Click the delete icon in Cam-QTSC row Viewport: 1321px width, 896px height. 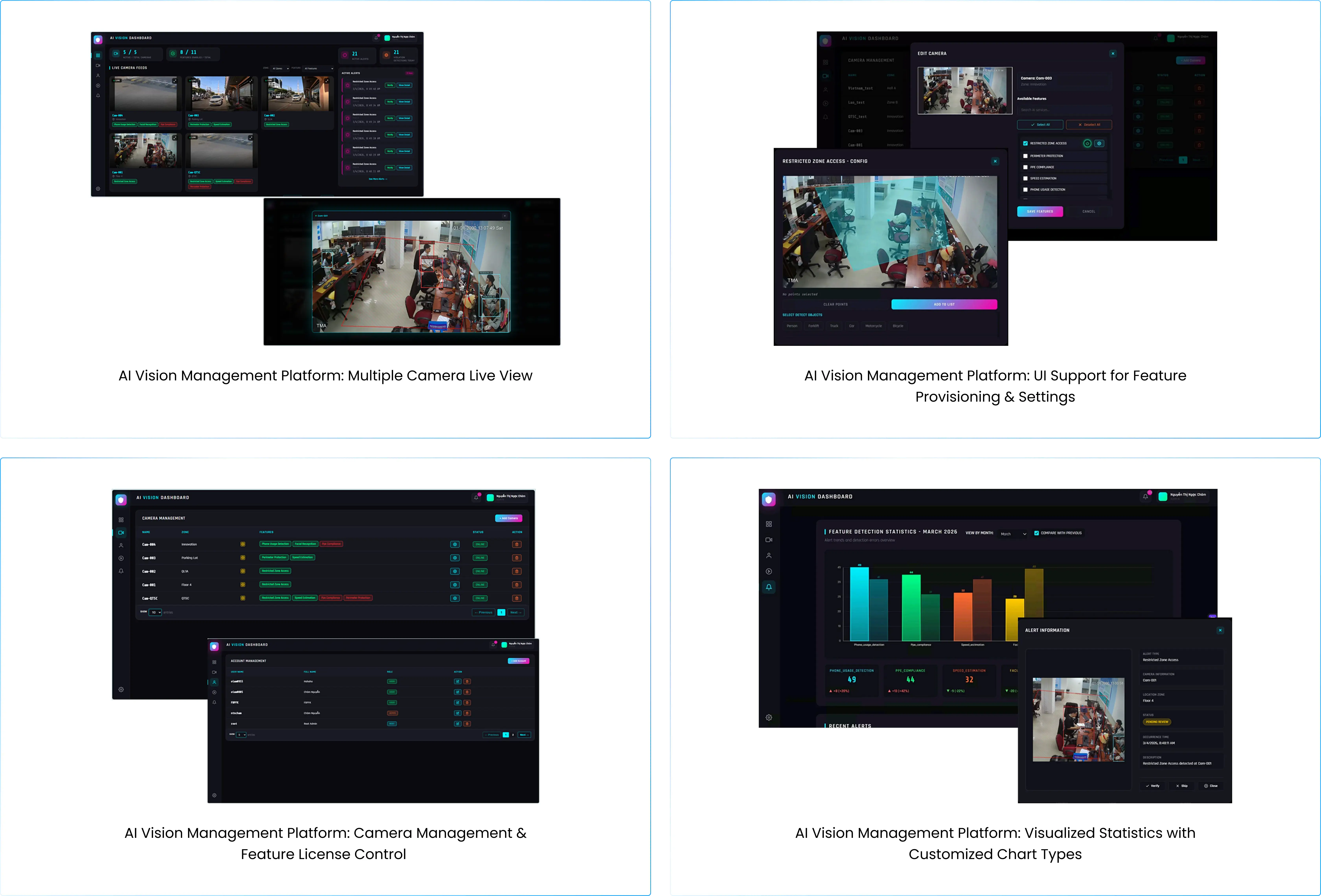click(517, 598)
